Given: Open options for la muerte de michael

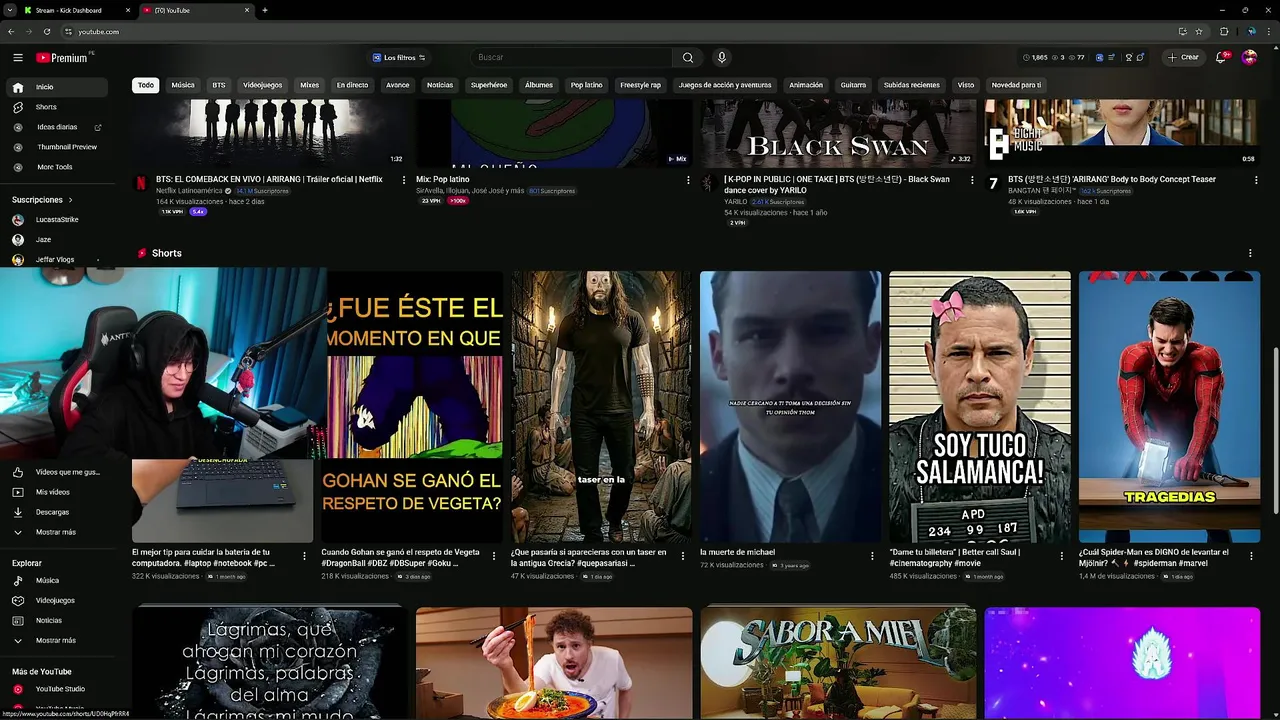Looking at the screenshot, I should 873,556.
